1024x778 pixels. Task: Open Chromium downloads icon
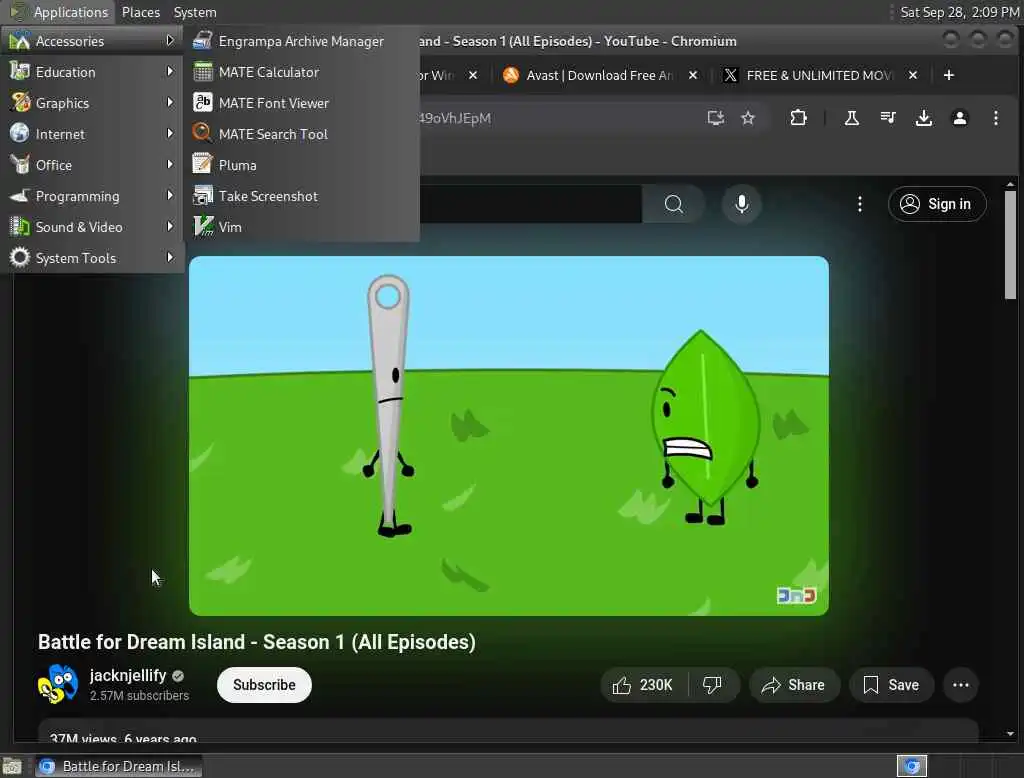923,118
